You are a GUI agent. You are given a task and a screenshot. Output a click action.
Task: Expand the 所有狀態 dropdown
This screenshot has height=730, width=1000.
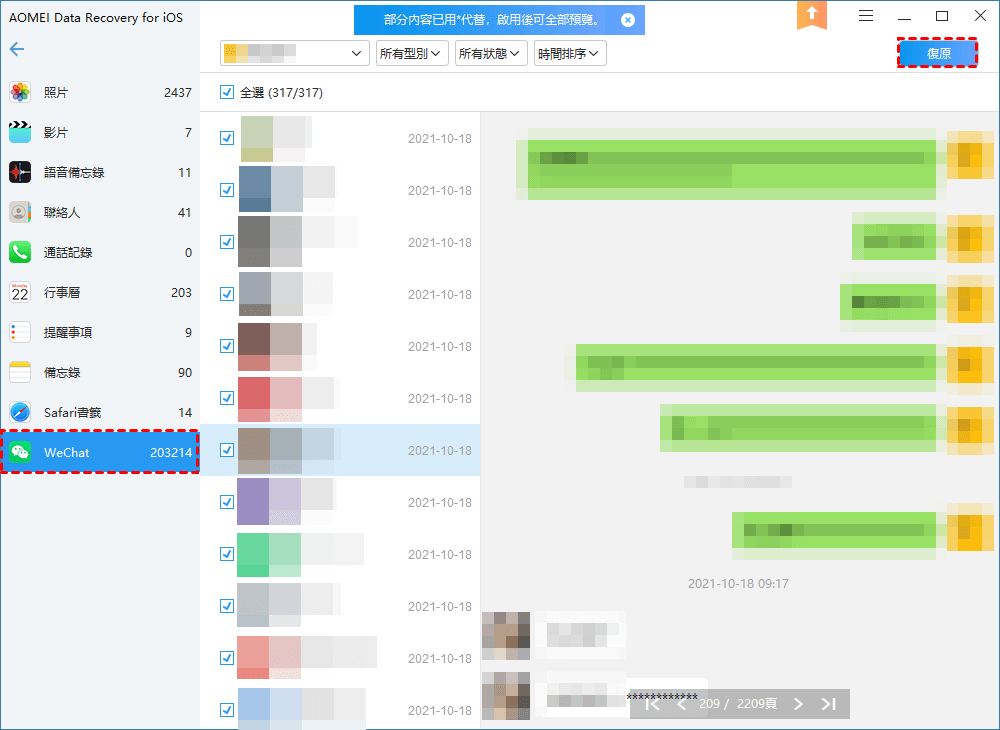[x=491, y=54]
